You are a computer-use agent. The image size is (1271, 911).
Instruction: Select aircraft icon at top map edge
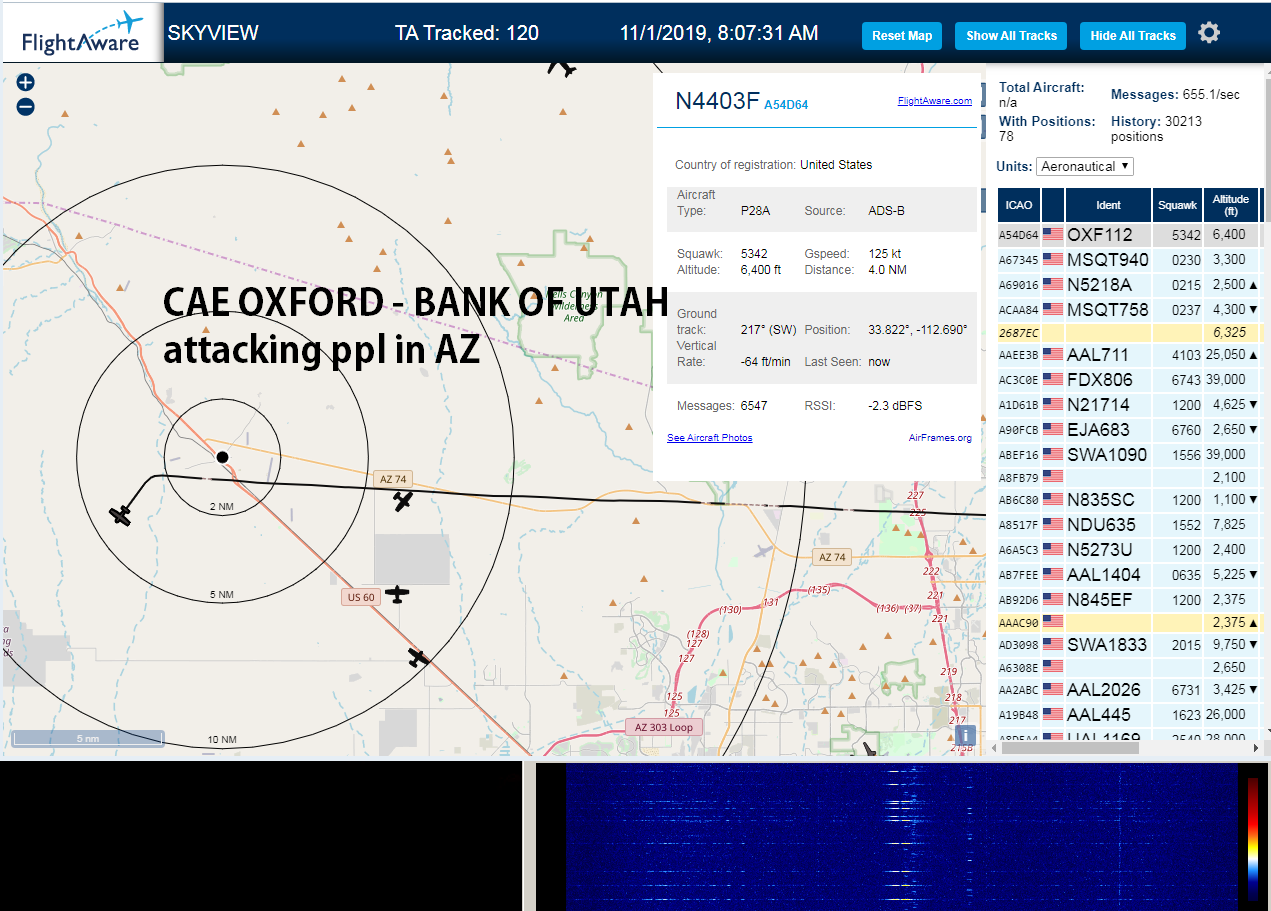point(564,67)
